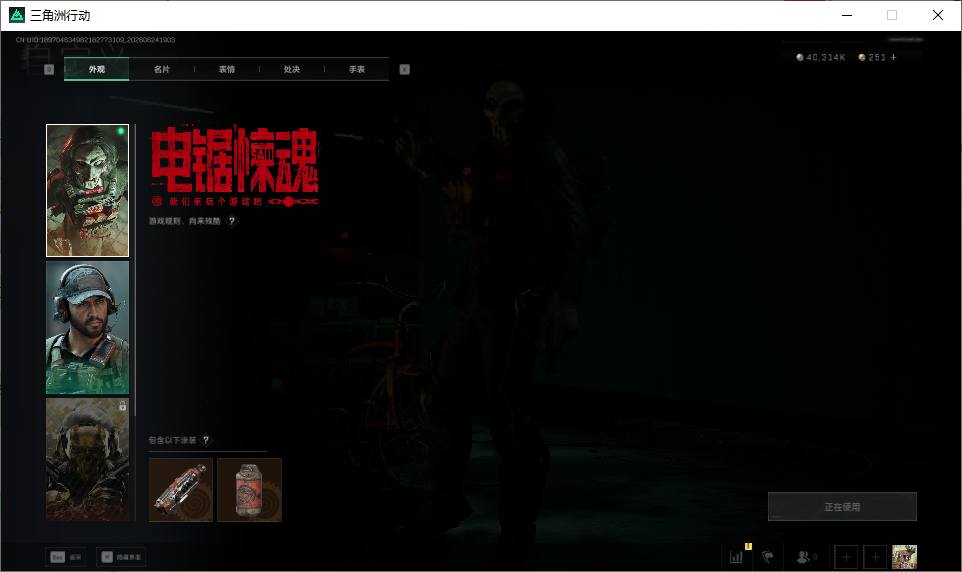Close the 三角洲行动 window

click(x=937, y=15)
